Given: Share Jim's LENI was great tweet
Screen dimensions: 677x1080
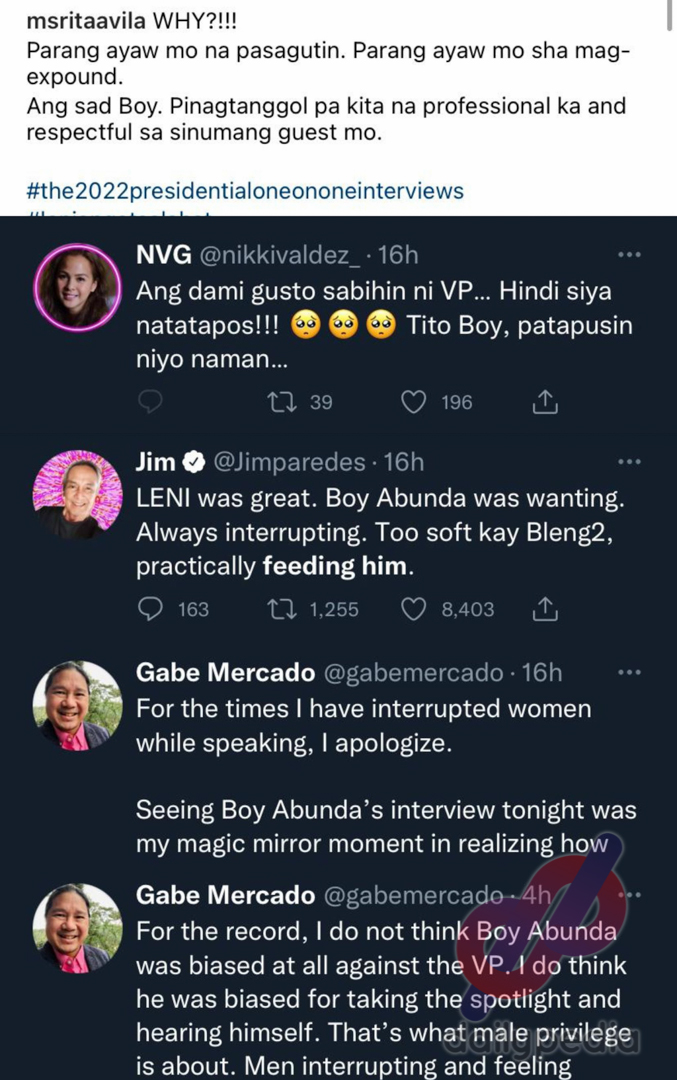Looking at the screenshot, I should coord(544,609).
